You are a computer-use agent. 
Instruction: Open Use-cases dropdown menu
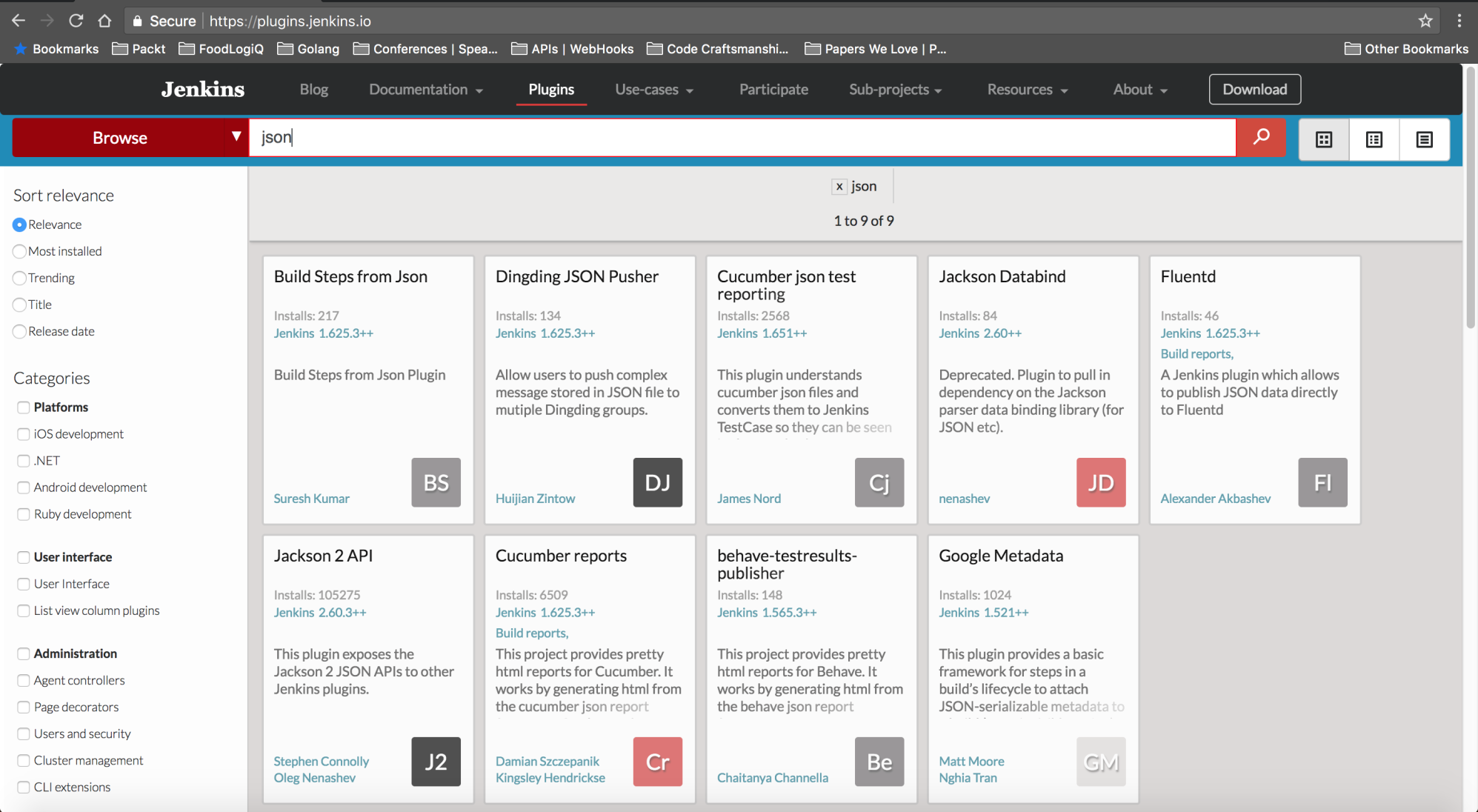point(654,90)
